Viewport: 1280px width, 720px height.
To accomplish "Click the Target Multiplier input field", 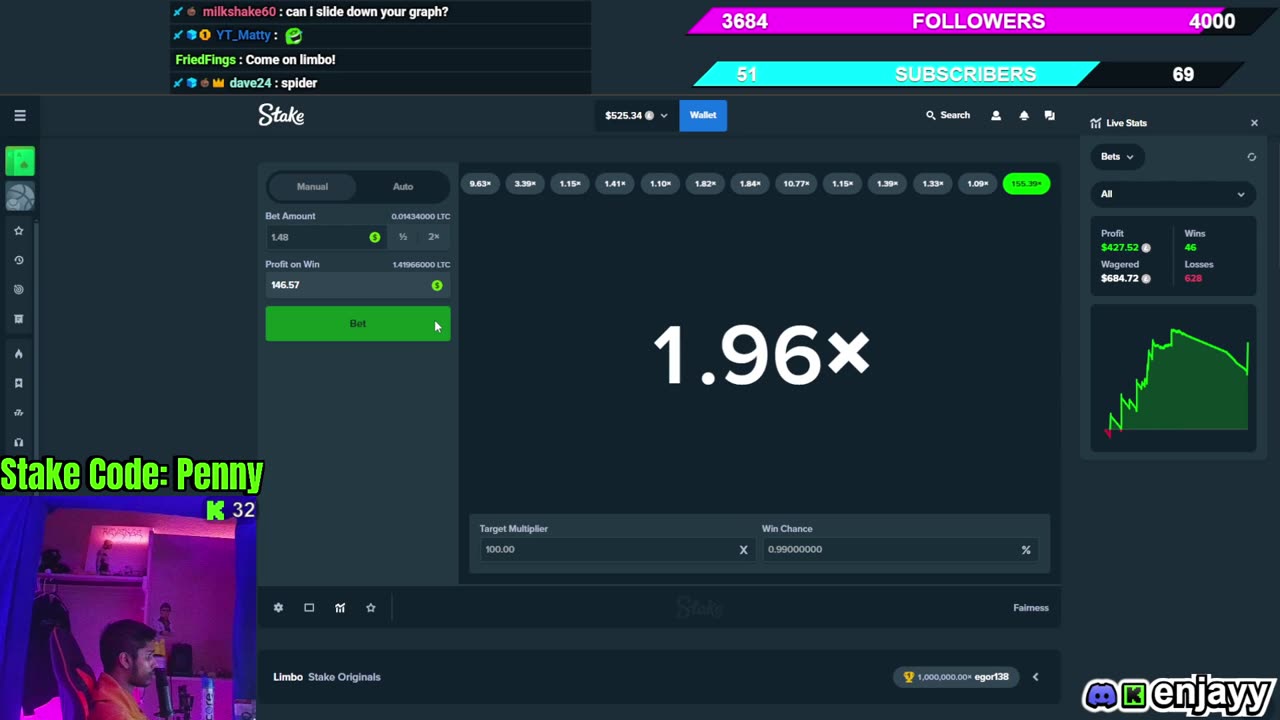I will (615, 549).
